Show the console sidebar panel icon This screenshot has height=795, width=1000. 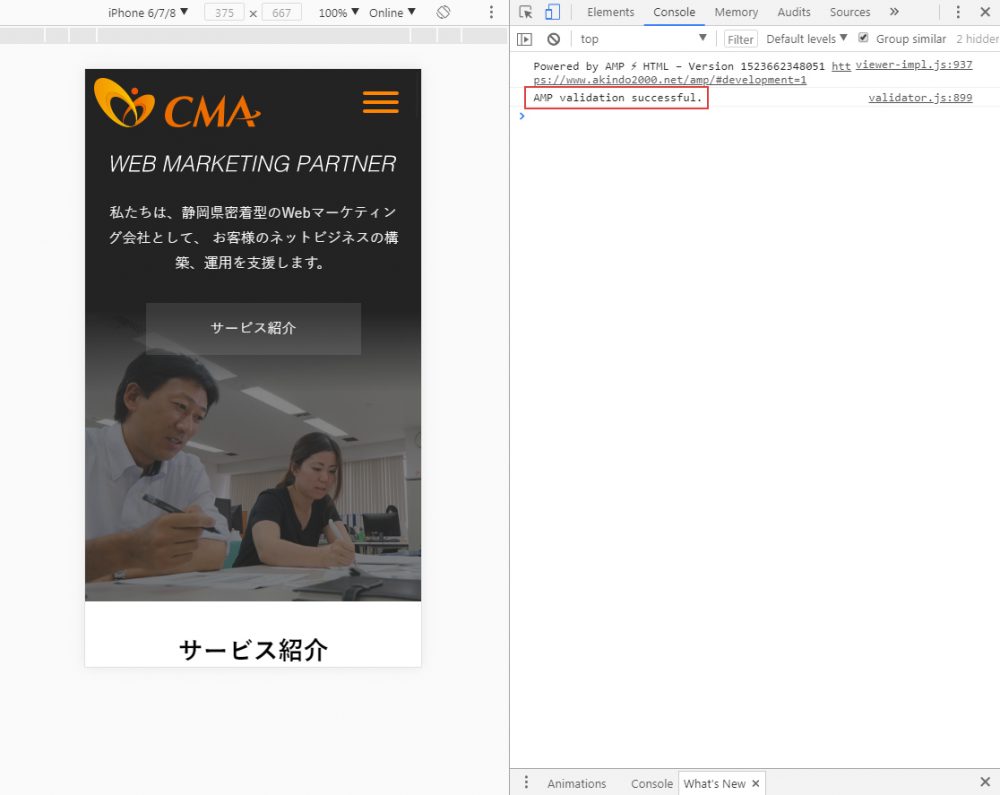point(524,39)
